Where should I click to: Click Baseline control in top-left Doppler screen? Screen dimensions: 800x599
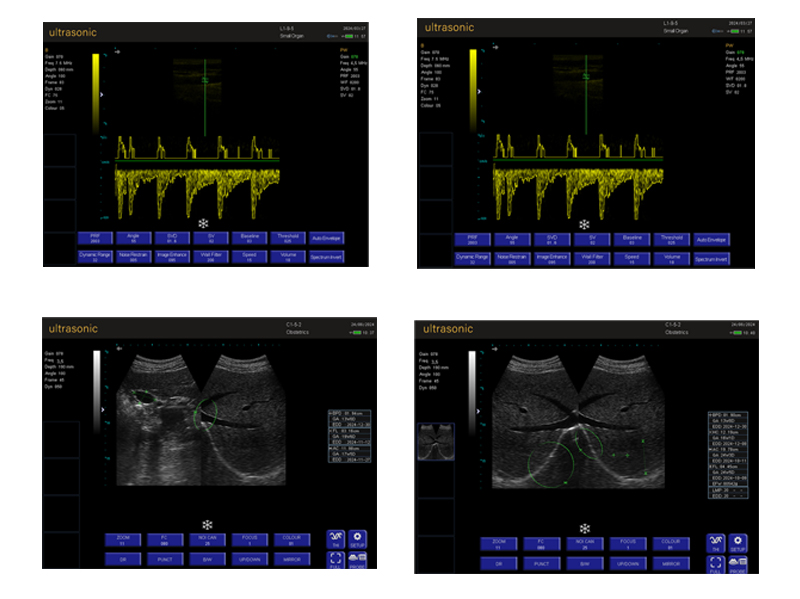249,239
